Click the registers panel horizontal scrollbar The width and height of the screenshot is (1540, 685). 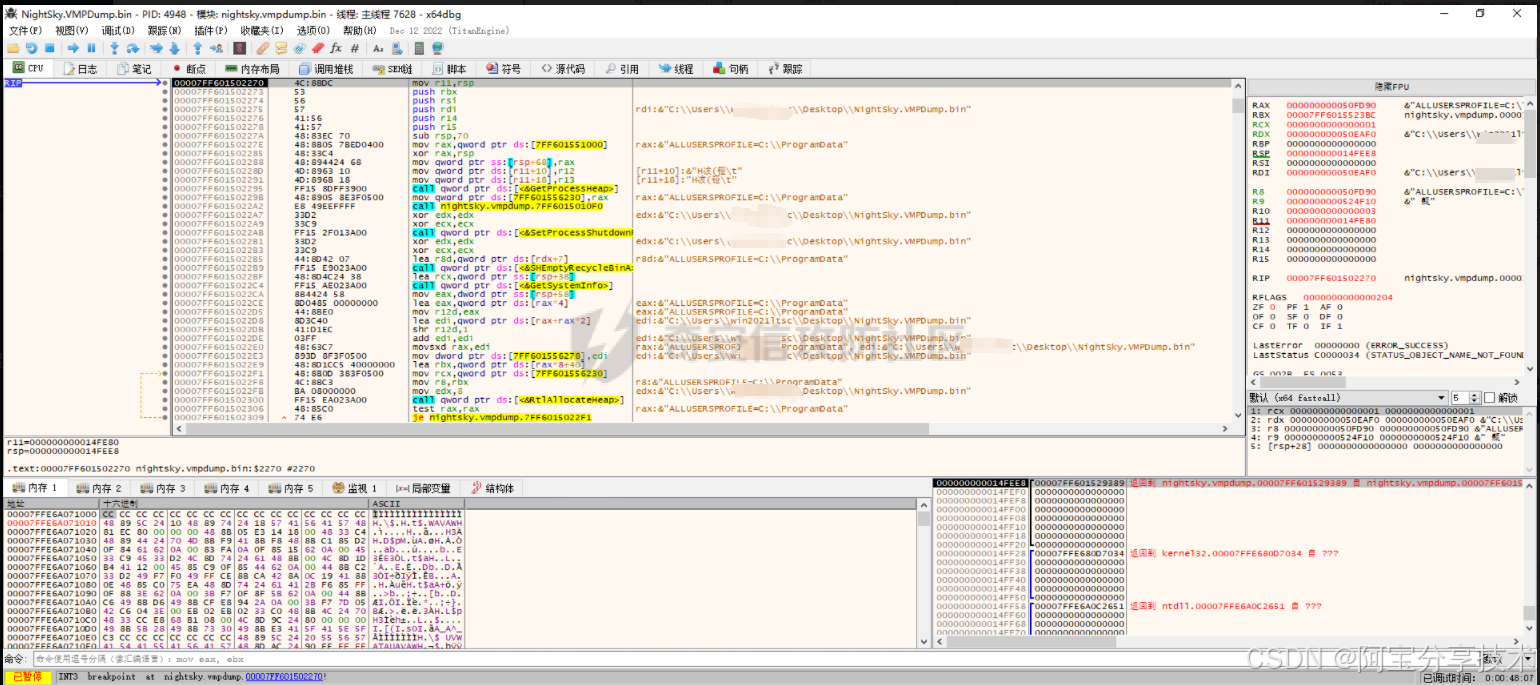pyautogui.click(x=1385, y=384)
